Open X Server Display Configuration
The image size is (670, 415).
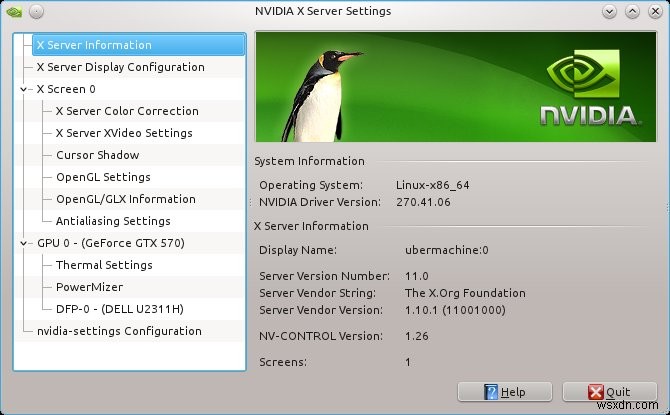point(120,67)
